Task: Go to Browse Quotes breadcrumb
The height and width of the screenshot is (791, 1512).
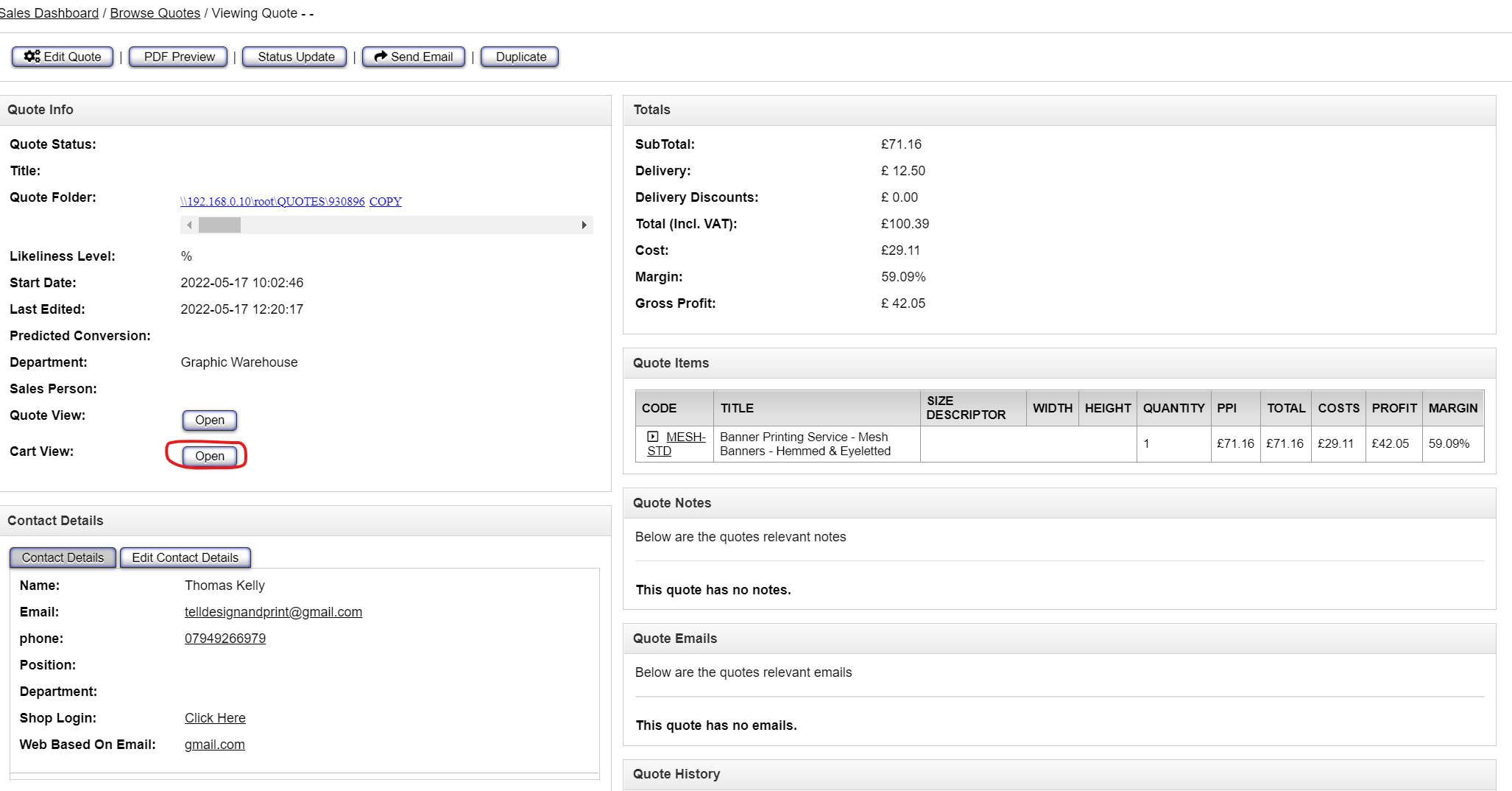Action: point(155,13)
